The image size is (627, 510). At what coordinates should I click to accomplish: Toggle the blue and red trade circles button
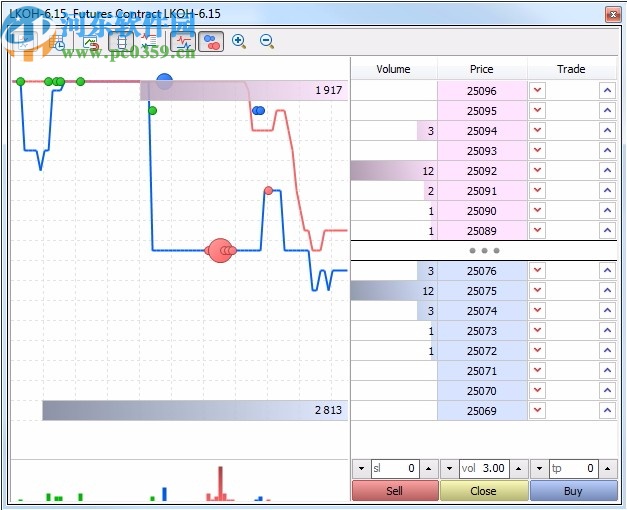[211, 42]
